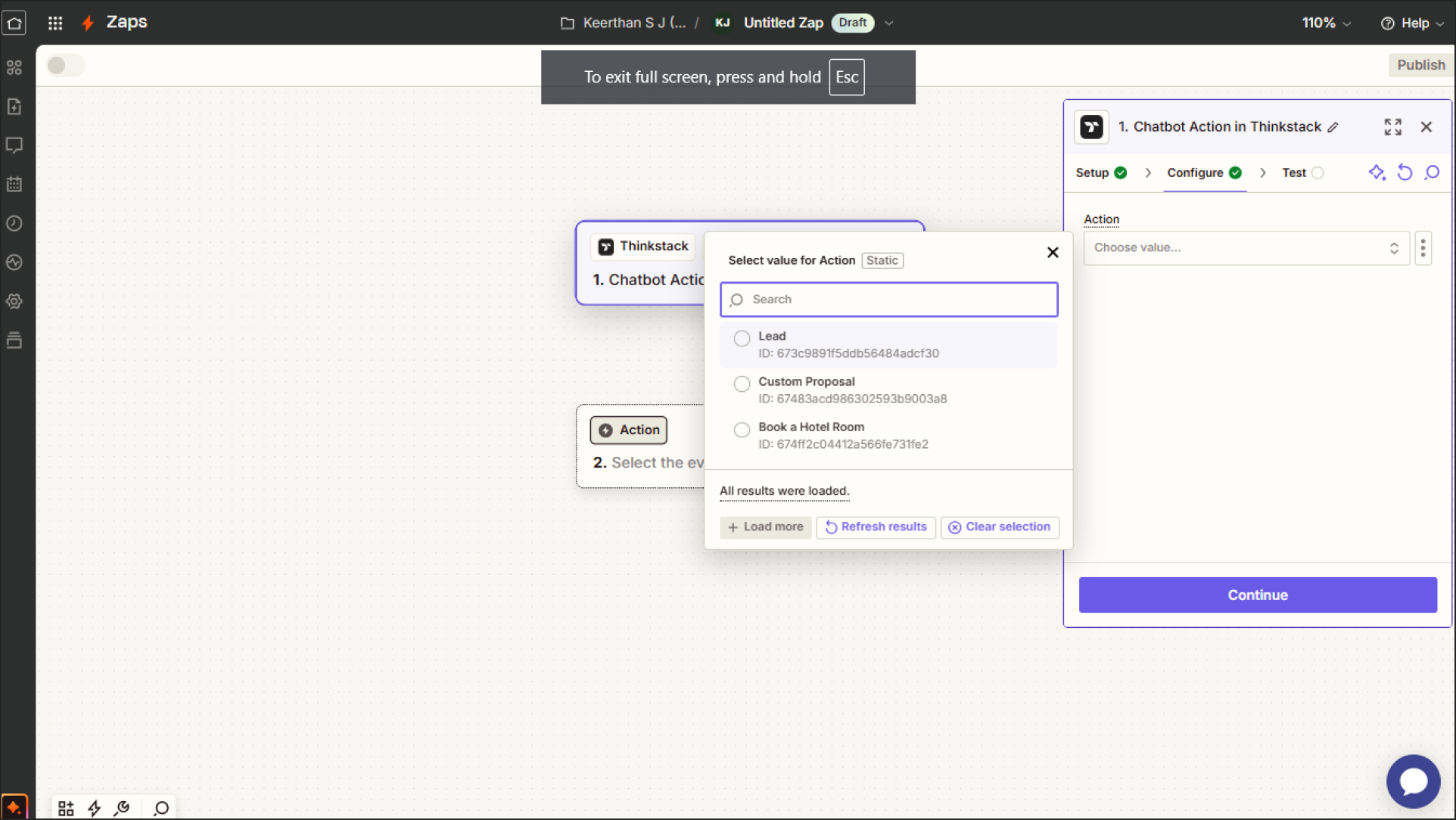Open the activity status icon in sidebar

(14, 262)
